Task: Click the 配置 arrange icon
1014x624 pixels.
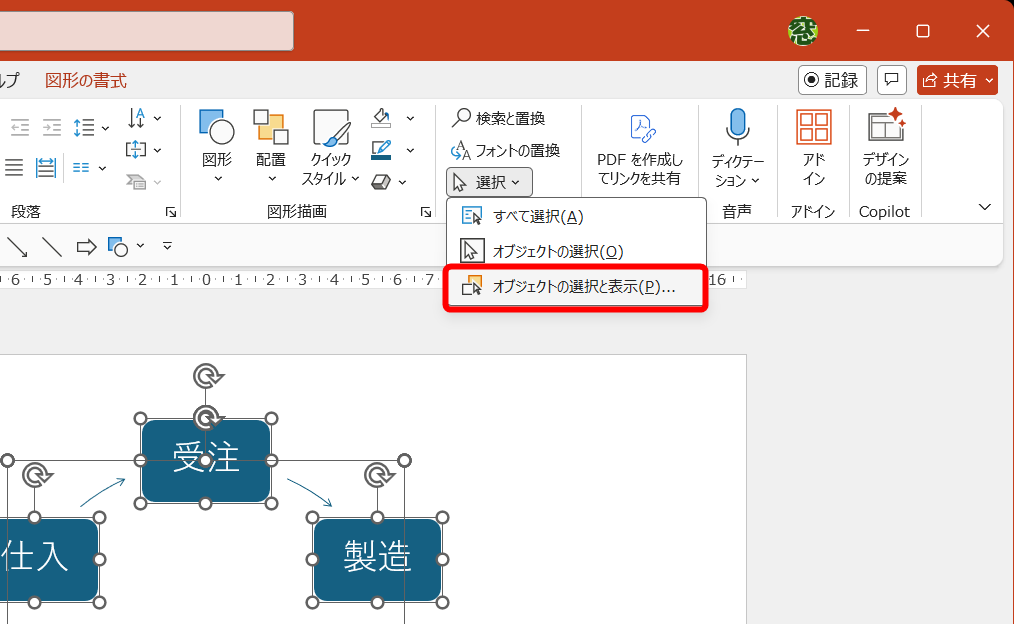Action: [x=270, y=135]
